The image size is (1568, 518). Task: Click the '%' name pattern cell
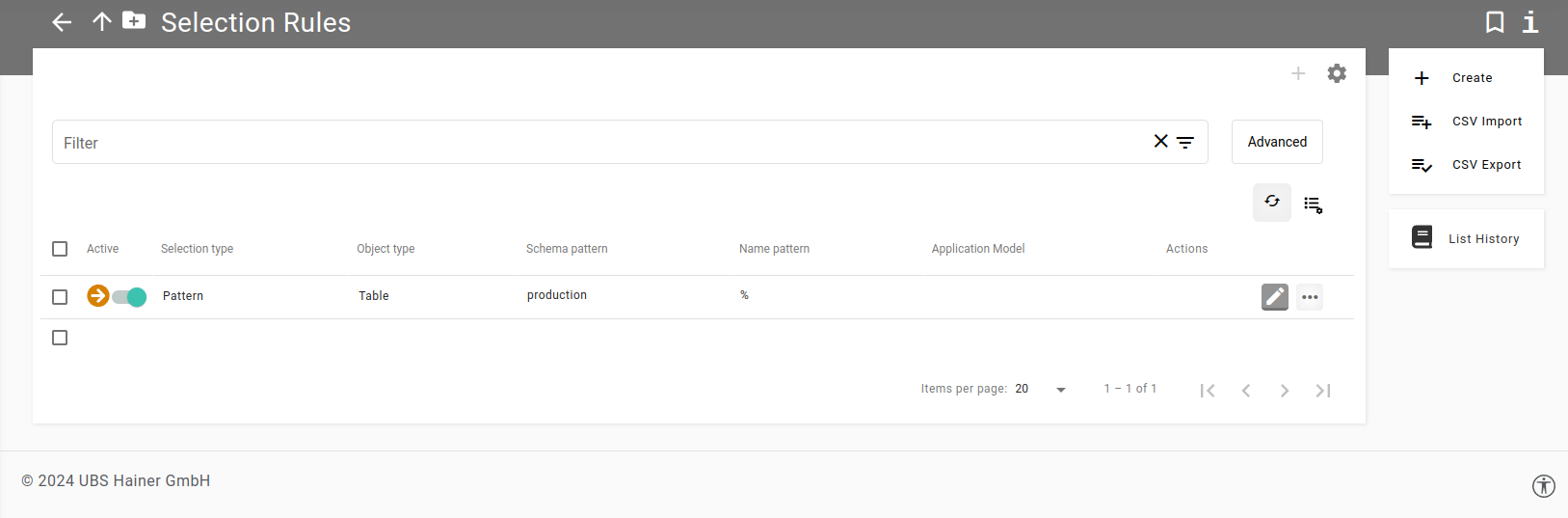coord(744,295)
